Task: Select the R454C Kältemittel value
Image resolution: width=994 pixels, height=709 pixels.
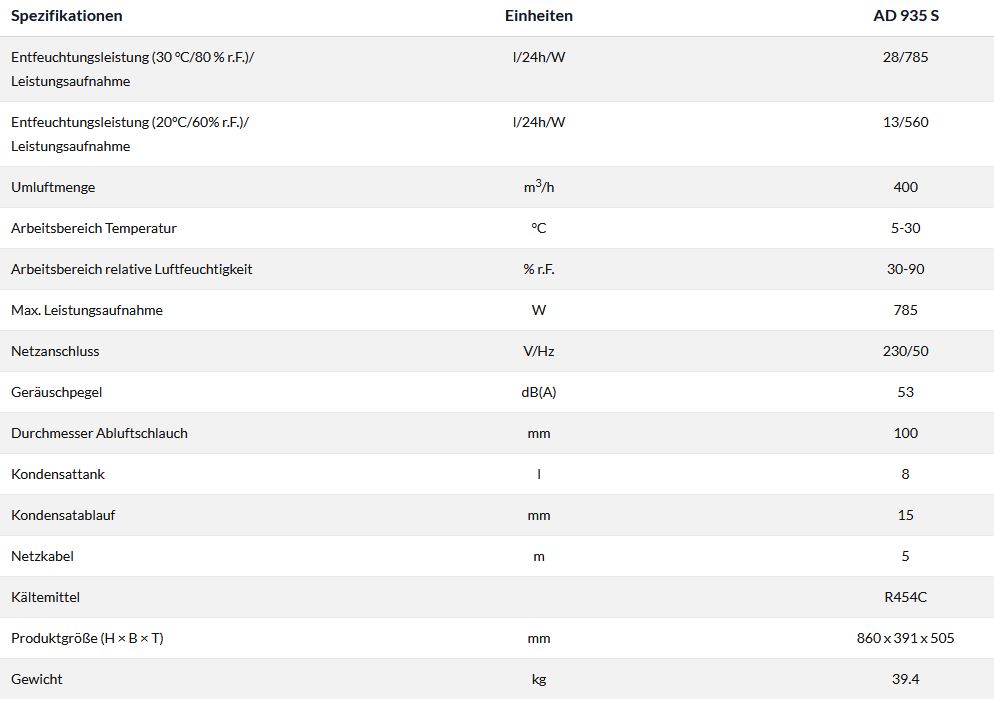Action: coord(905,597)
